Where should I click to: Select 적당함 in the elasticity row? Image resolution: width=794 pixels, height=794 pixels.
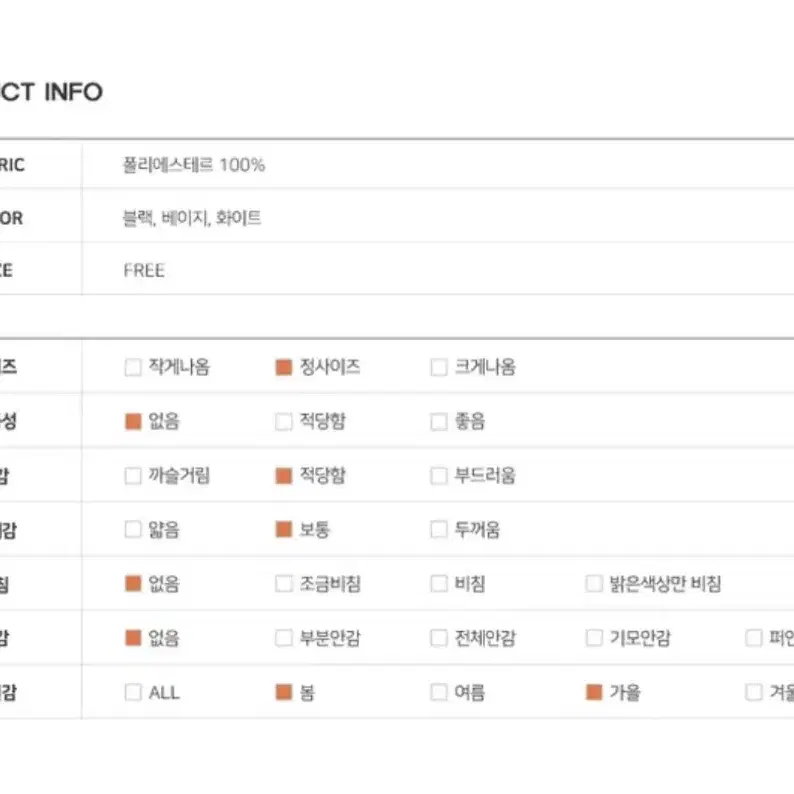click(x=284, y=421)
